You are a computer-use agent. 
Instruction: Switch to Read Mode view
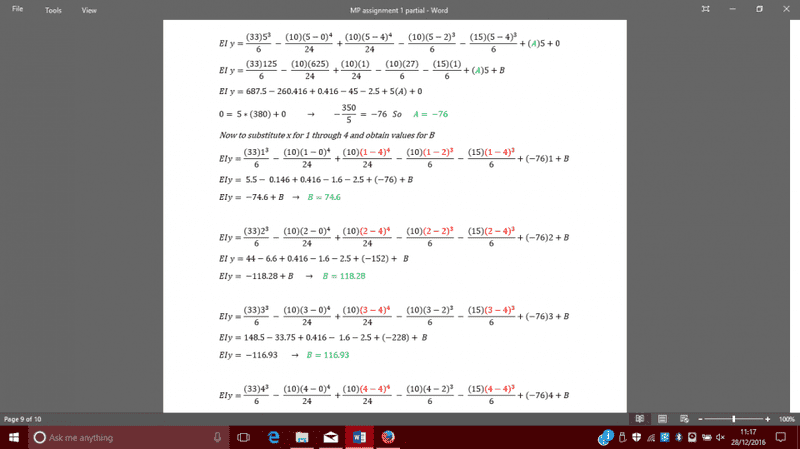639,419
